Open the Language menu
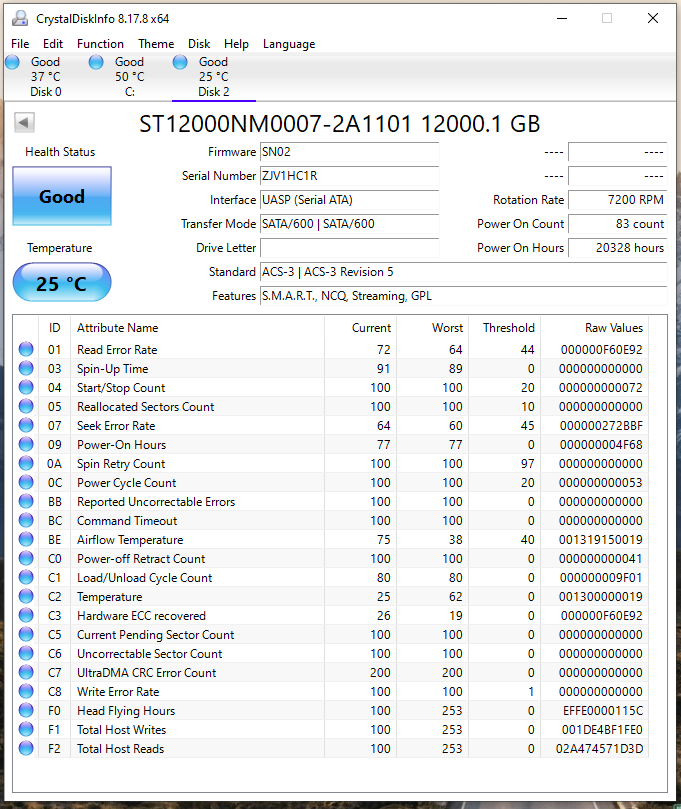 click(288, 44)
